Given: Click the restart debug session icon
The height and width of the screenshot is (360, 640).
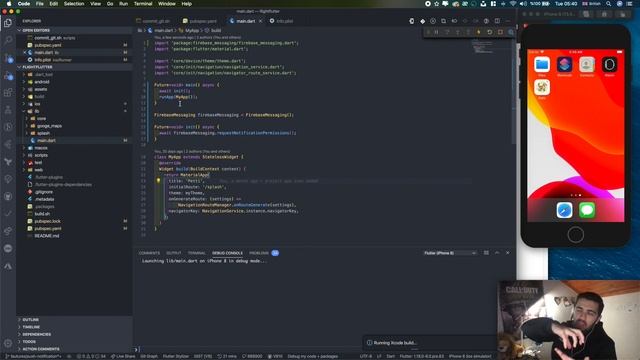Looking at the screenshot, I should (489, 32).
